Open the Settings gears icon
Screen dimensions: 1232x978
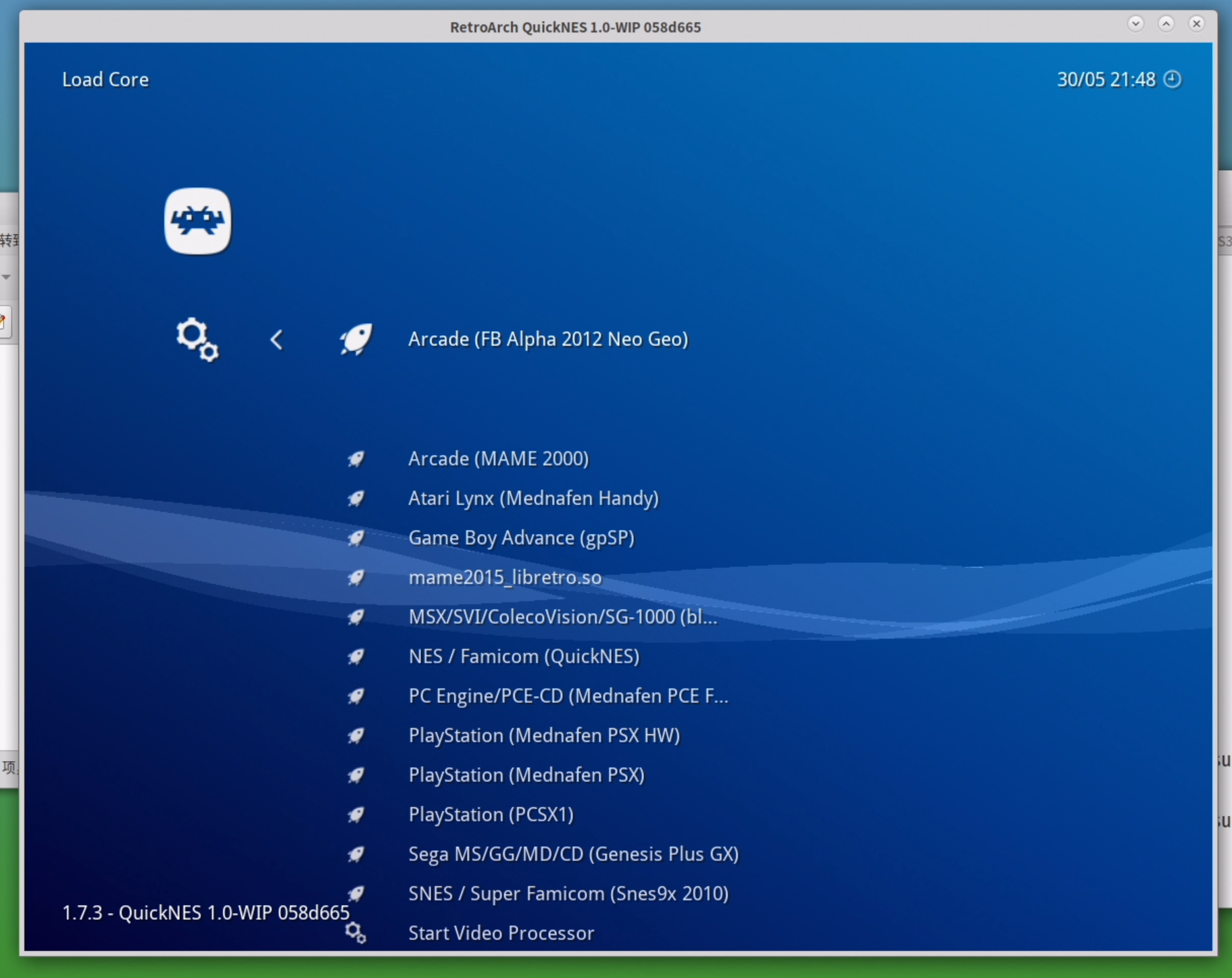197,339
